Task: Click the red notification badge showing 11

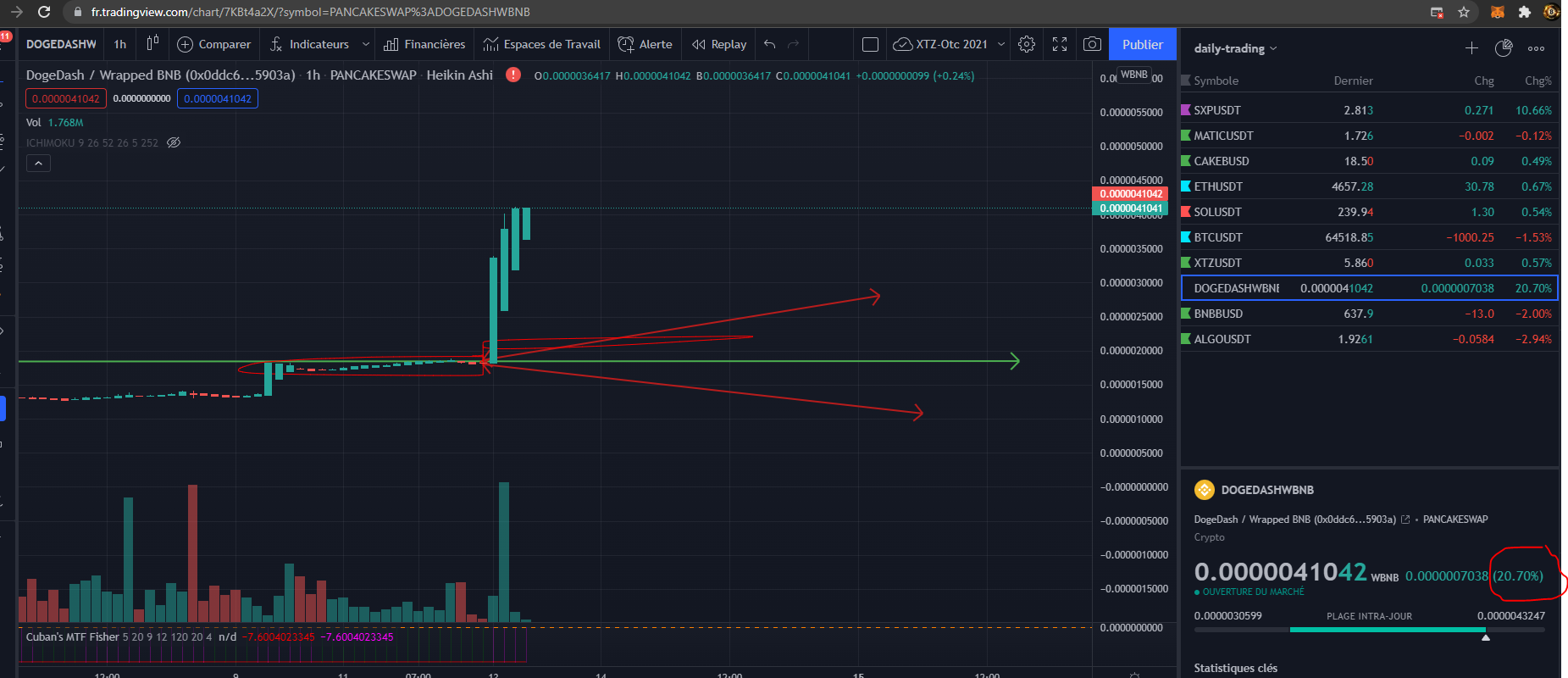Action: (5, 36)
